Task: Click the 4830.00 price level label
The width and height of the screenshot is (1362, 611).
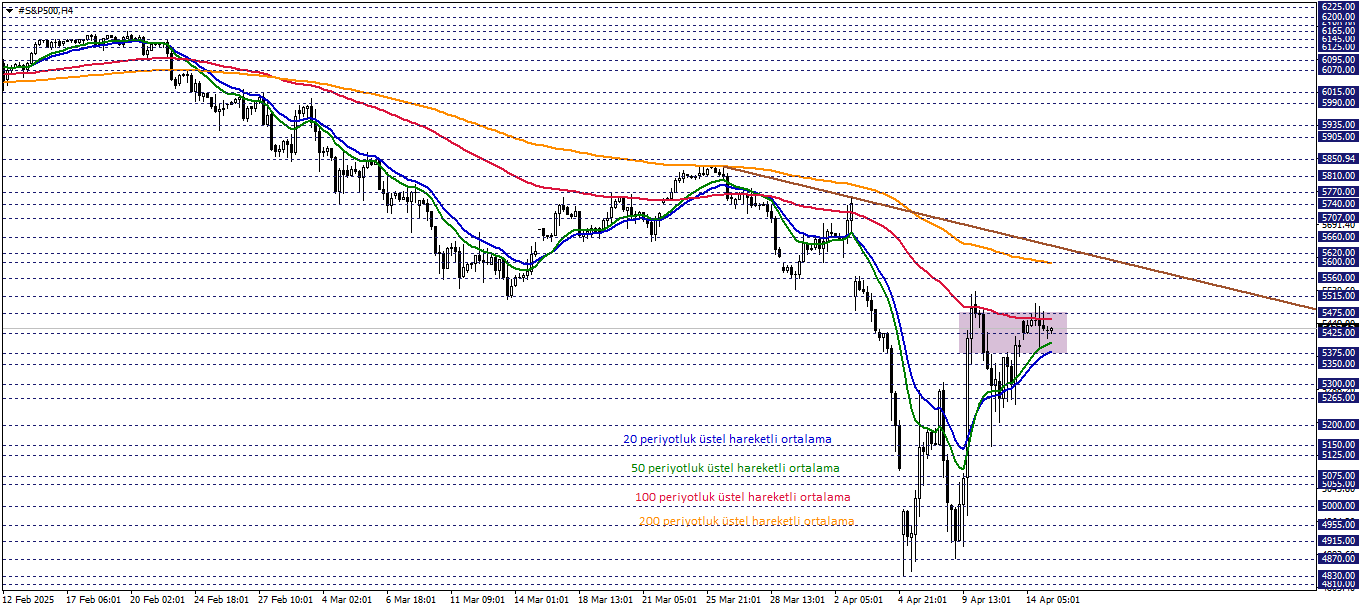Action: pyautogui.click(x=1338, y=576)
